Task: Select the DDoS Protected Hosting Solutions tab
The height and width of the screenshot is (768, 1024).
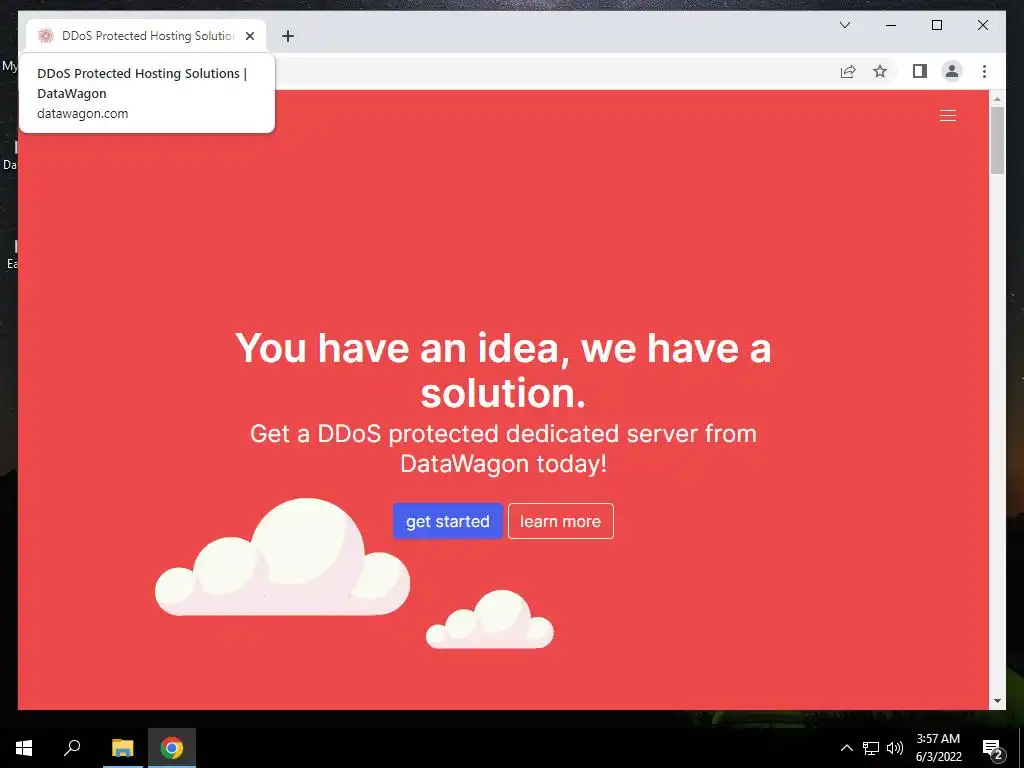Action: pyautogui.click(x=146, y=36)
